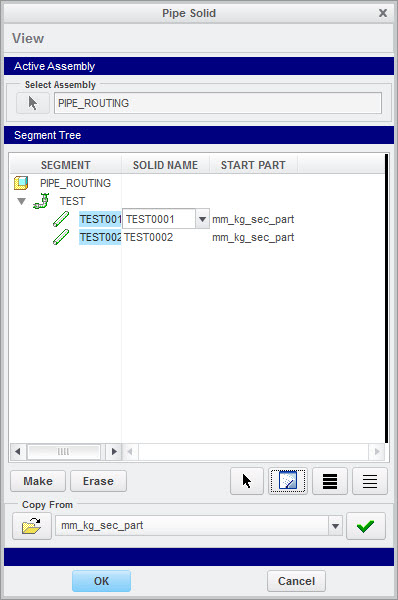Click left arrow of the wide scrollbar

[x=130, y=452]
